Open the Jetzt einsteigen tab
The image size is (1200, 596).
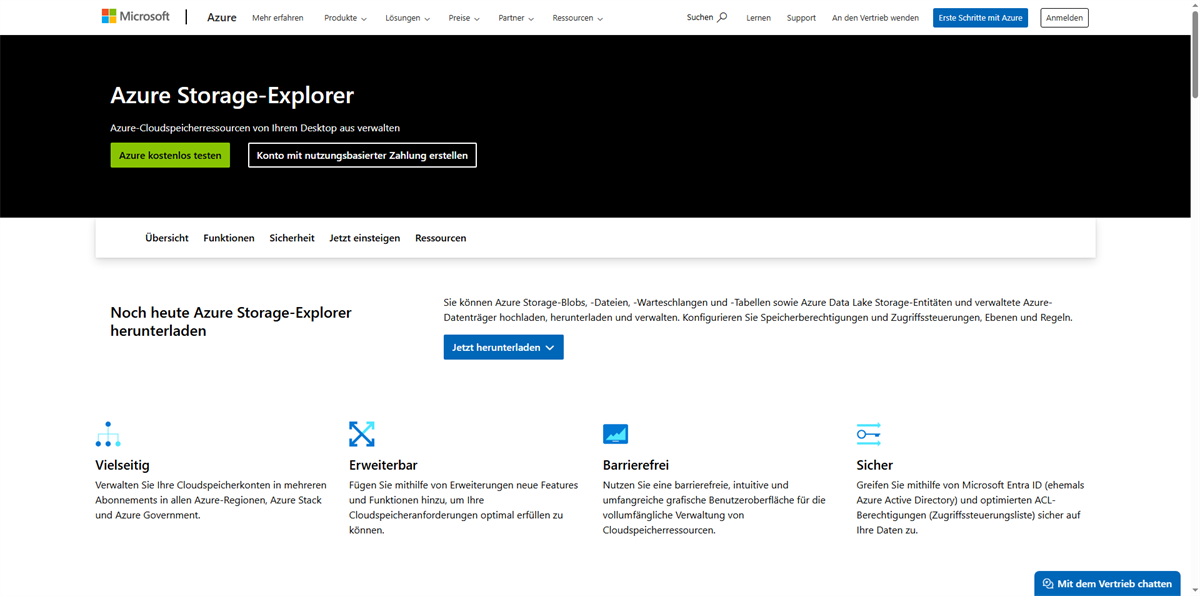click(x=365, y=238)
